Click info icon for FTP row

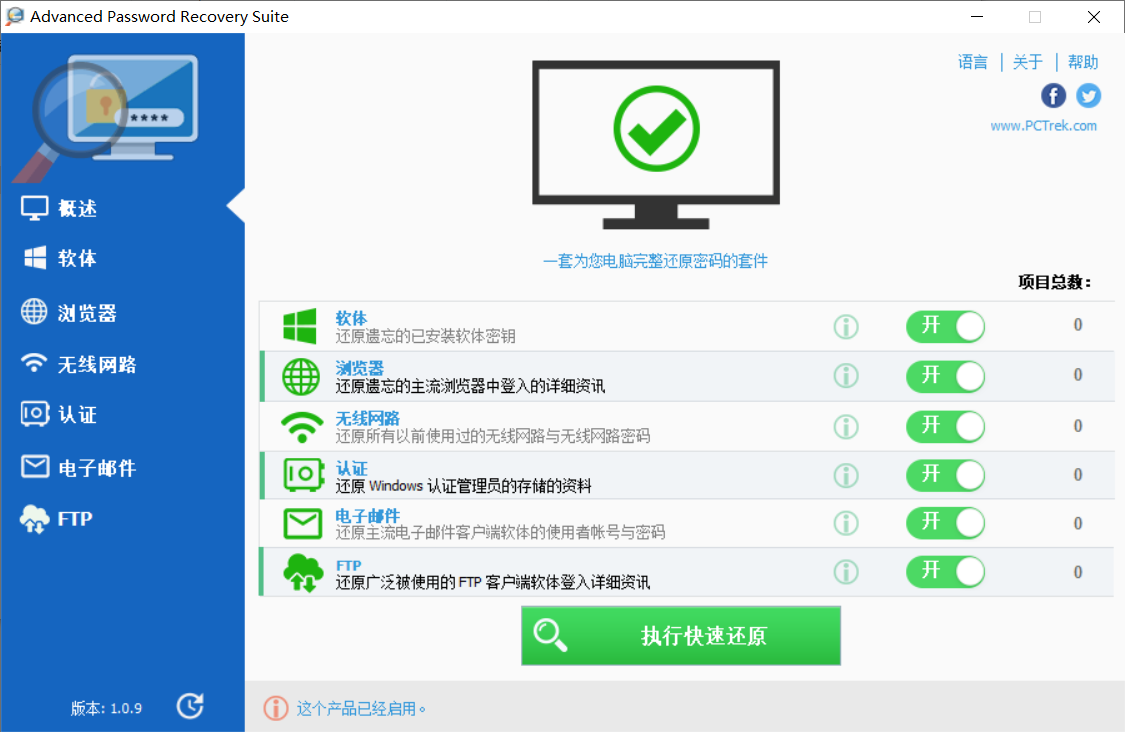coord(846,572)
